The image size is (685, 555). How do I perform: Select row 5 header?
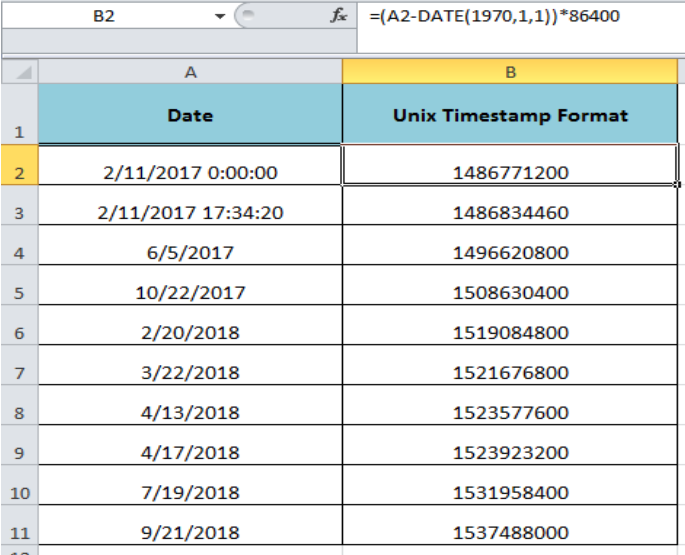20,285
